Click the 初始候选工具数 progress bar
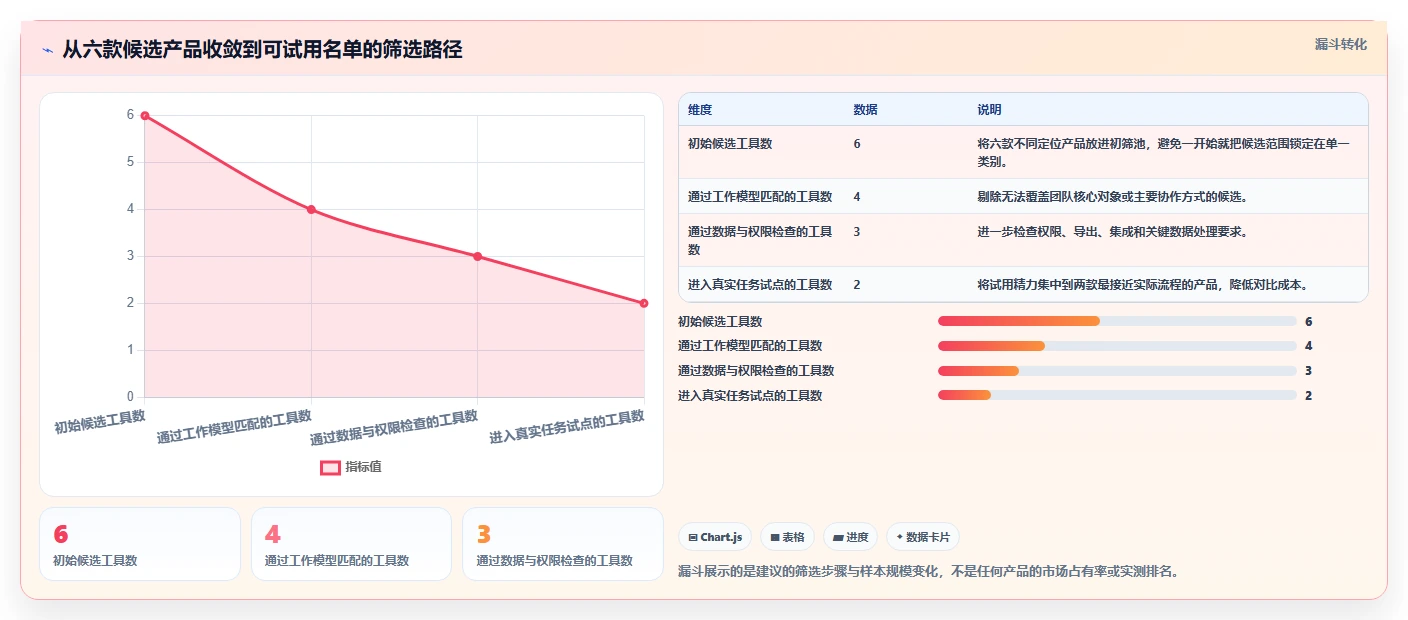Screen dimensions: 1408x620 tap(1117, 321)
